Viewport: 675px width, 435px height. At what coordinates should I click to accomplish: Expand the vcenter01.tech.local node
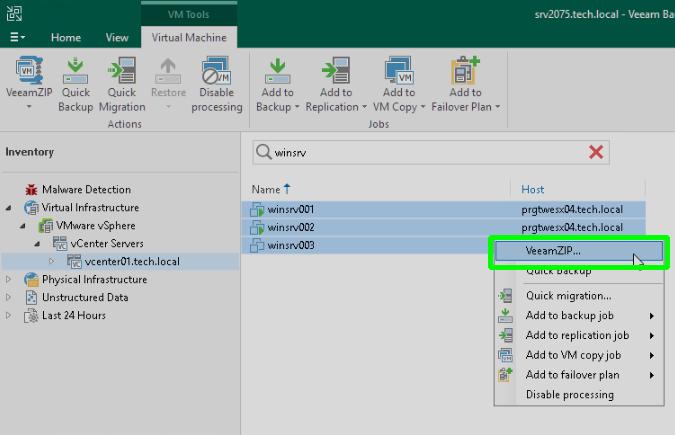click(x=52, y=261)
